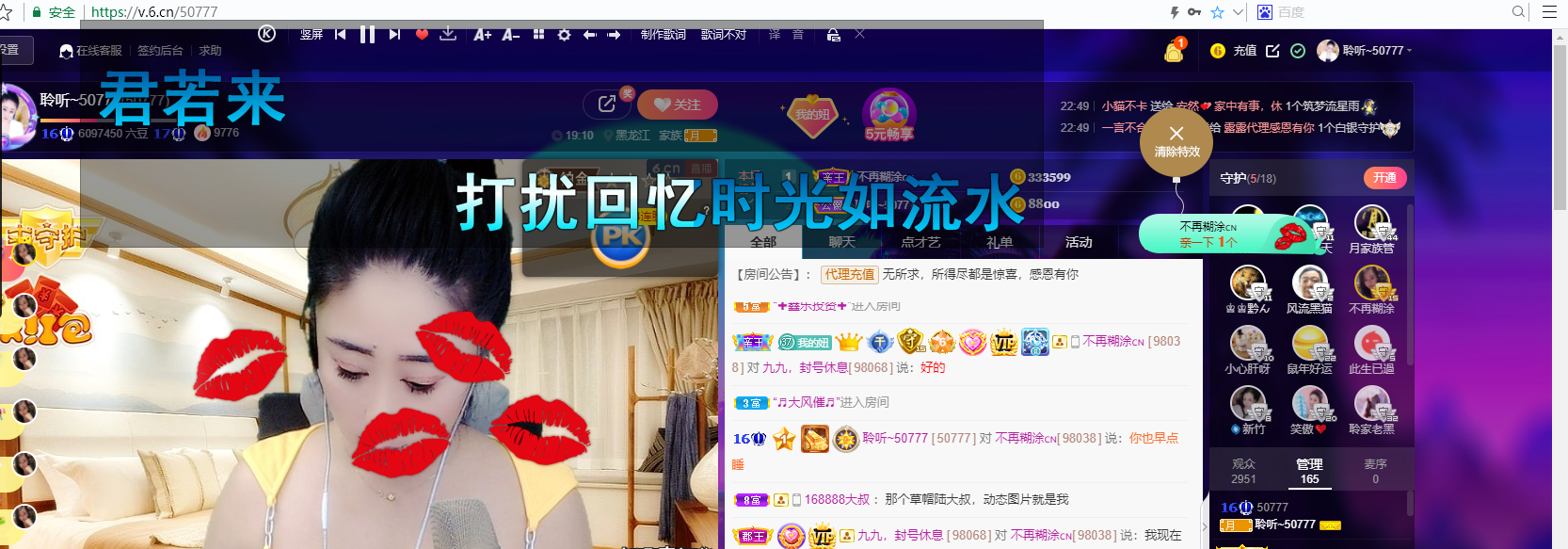Pause playback in the lyrics bar
This screenshot has height=549, width=1568.
pyautogui.click(x=367, y=35)
